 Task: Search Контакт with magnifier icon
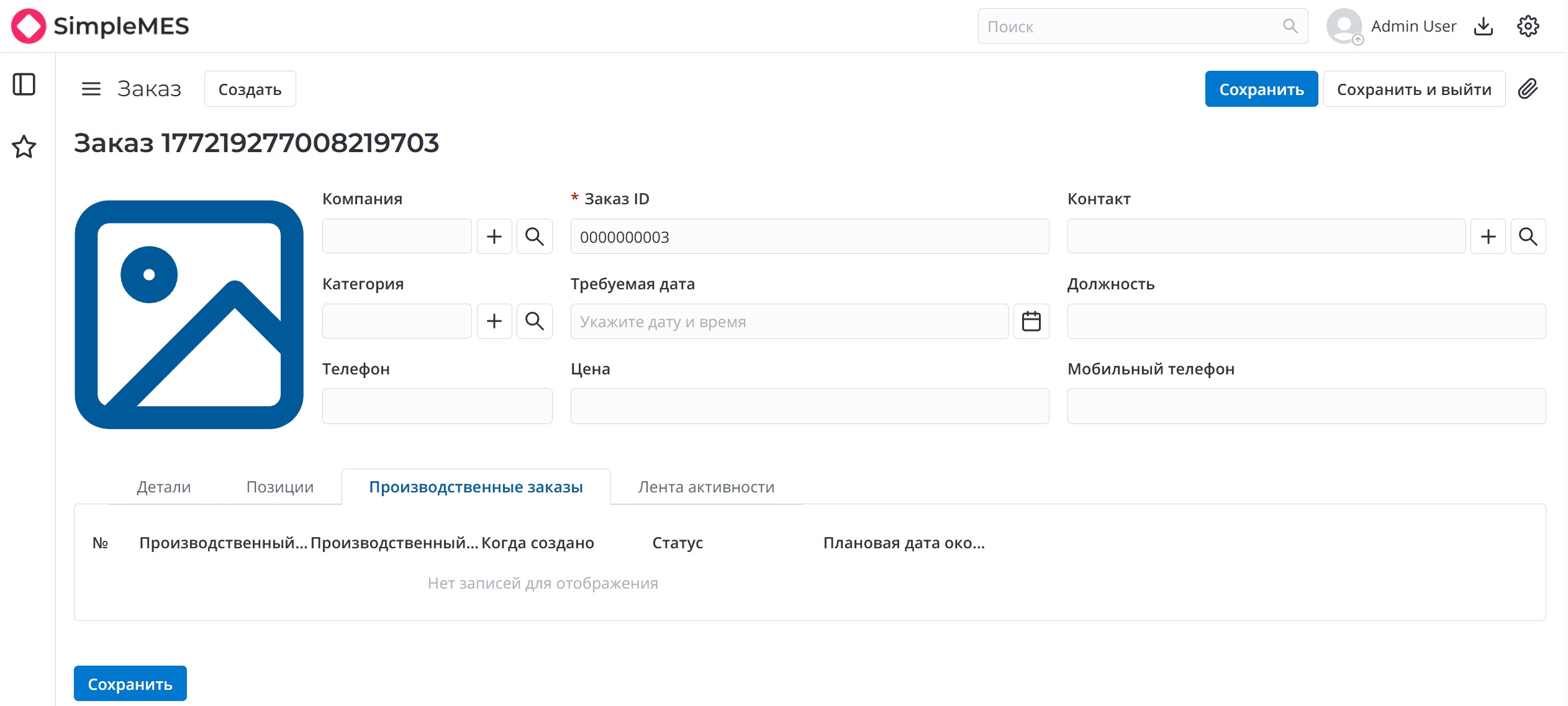(x=1528, y=237)
